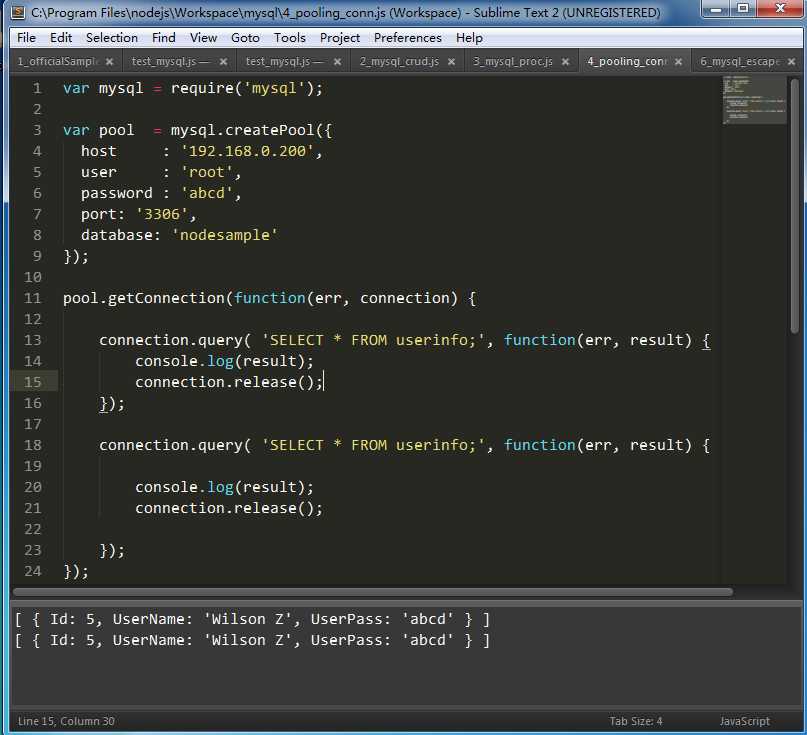Open the Tab Size: 4 selector

point(636,721)
